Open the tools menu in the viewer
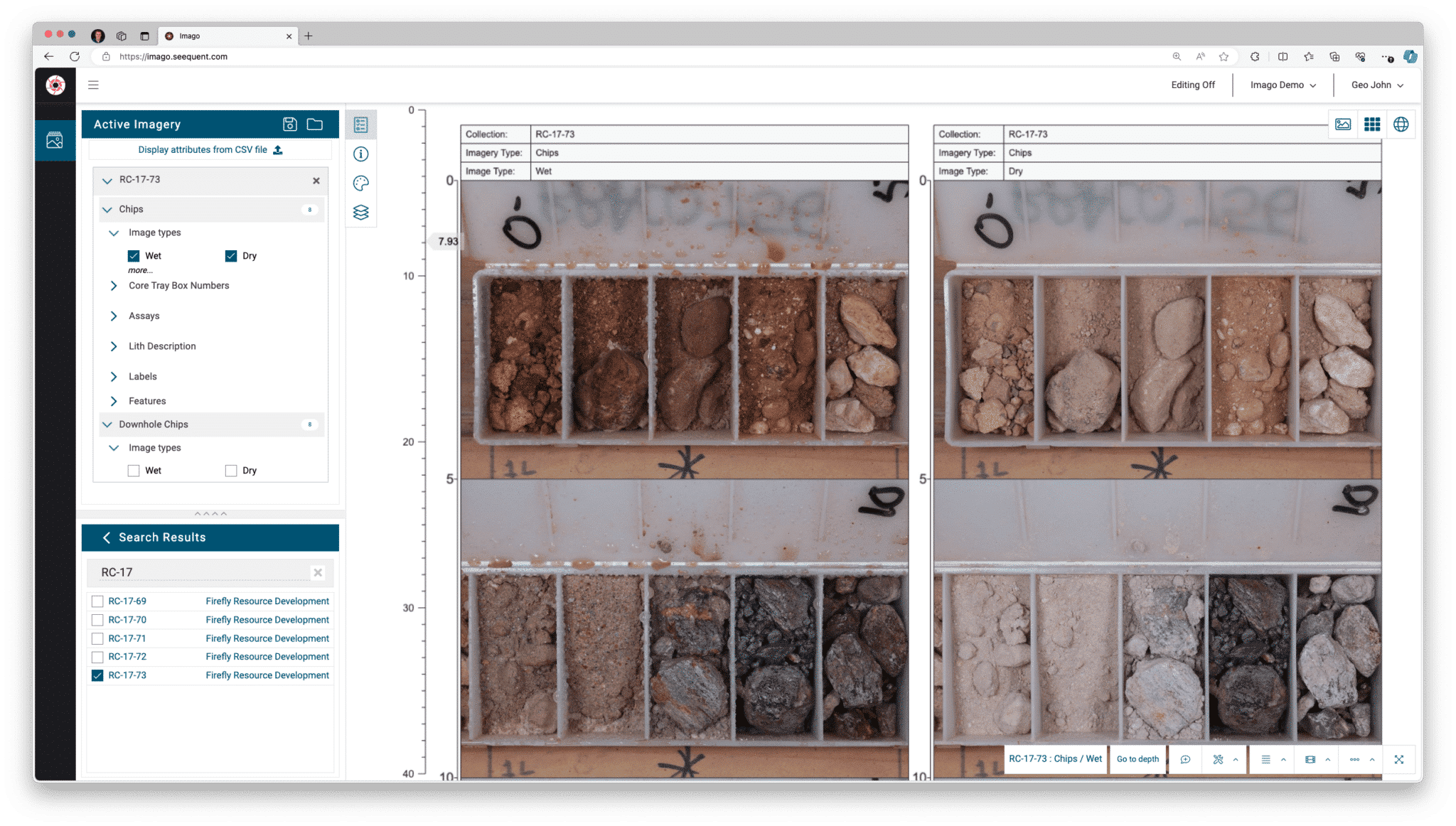Viewport: 1456px width, 826px height. [1219, 759]
